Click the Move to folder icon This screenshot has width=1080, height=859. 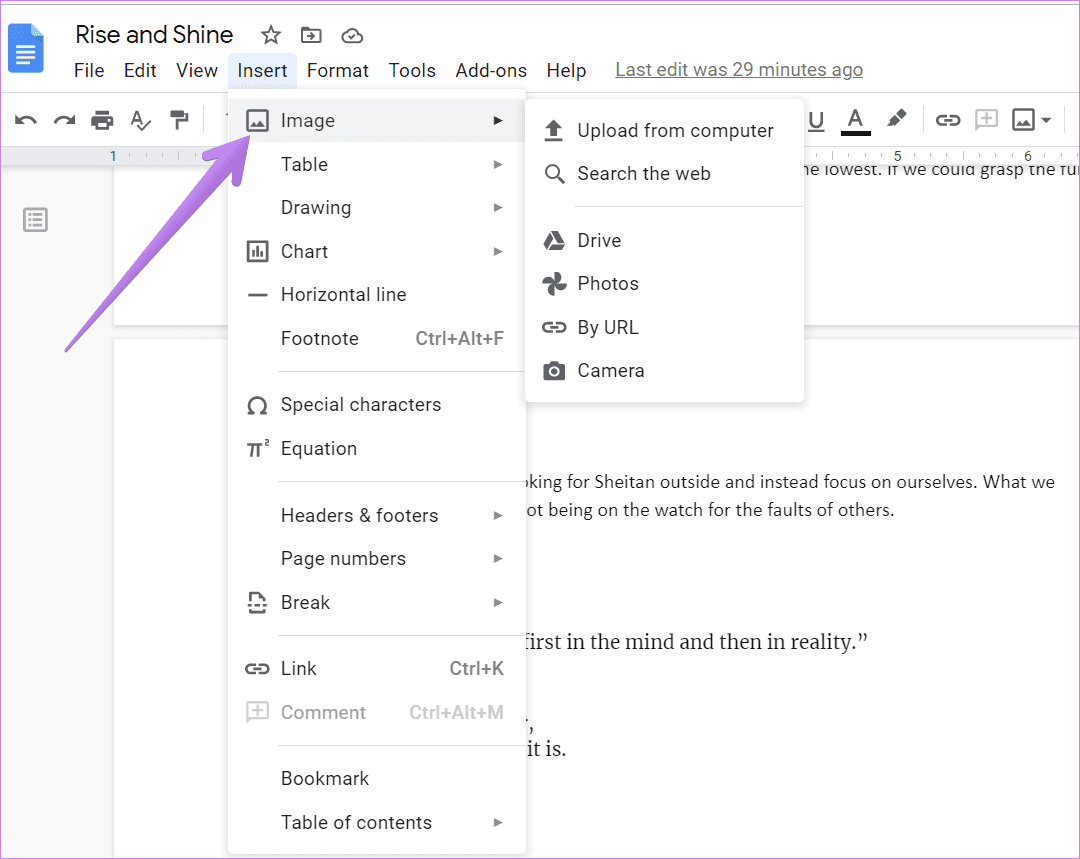click(x=311, y=34)
